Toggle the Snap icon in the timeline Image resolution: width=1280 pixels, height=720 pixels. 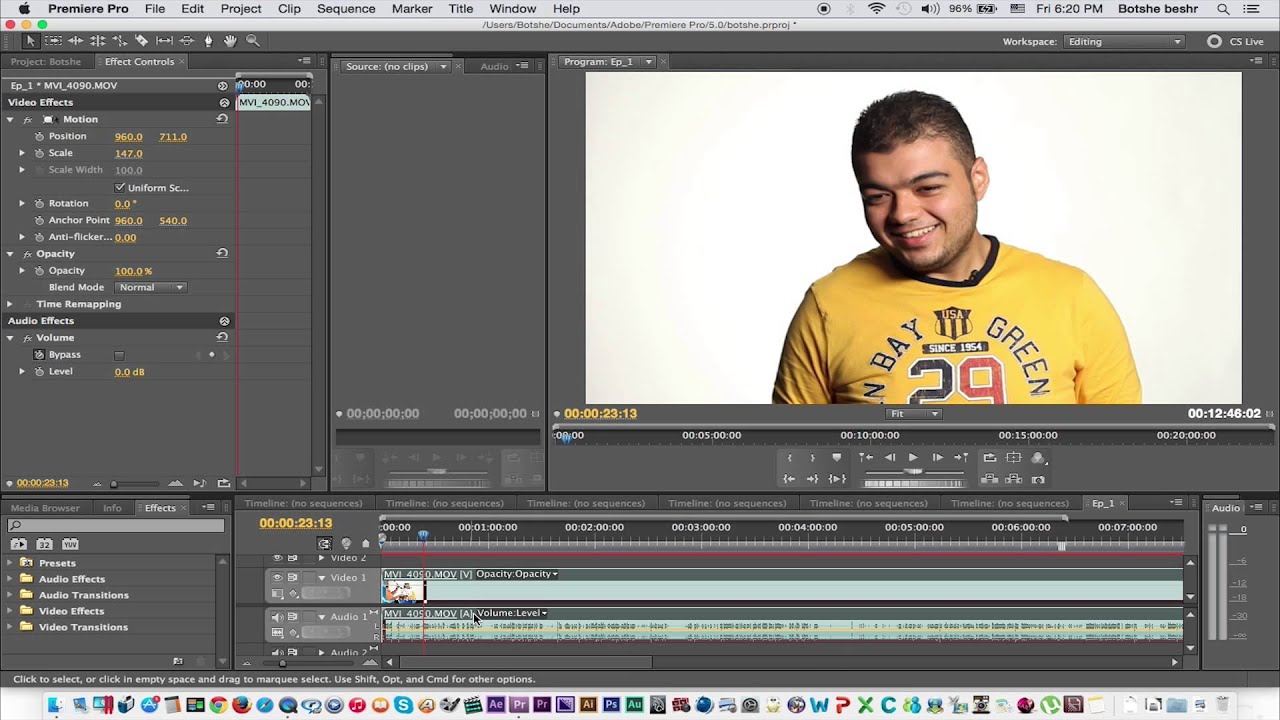point(324,544)
